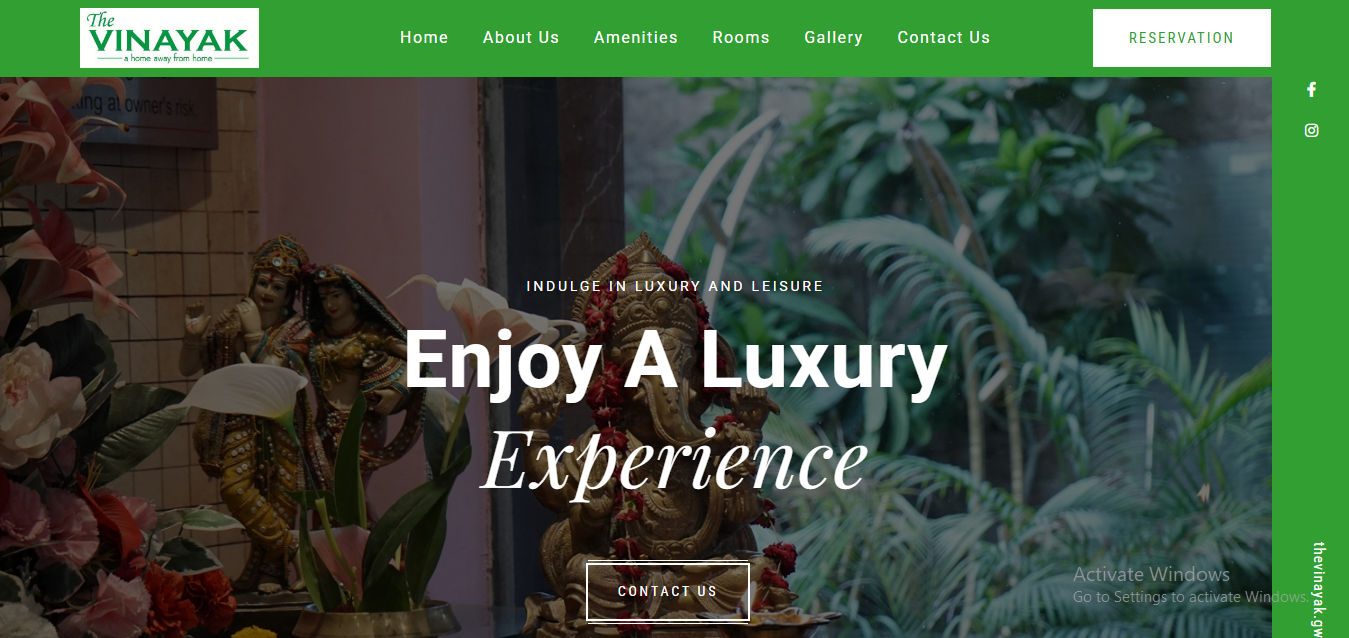This screenshot has height=638, width=1349.
Task: Click The Vinayak logo
Action: point(169,38)
